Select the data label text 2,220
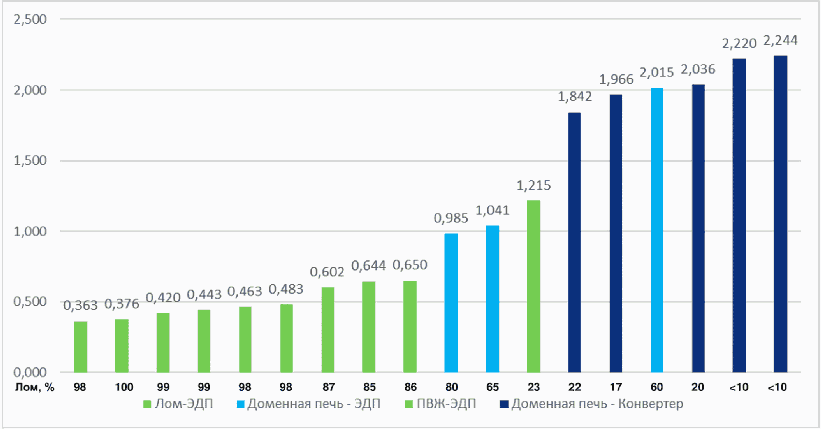 tap(739, 43)
